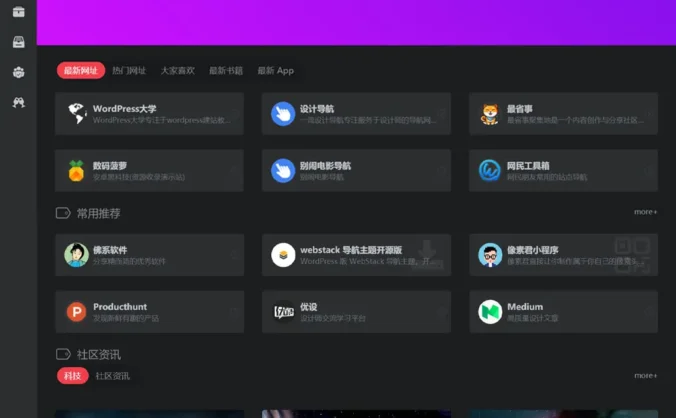This screenshot has width=676, height=418.
Task: Select the 最新网址 tab
Action: [x=81, y=70]
